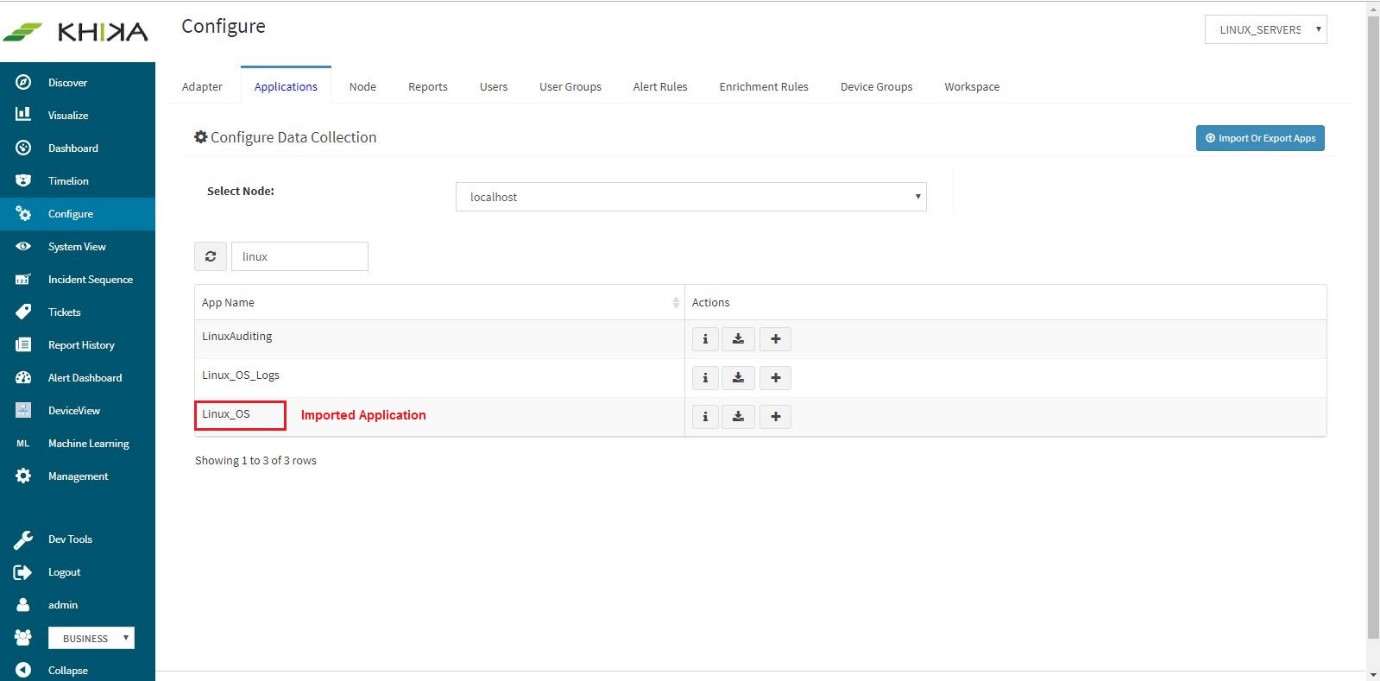Click the Machine Learning ML icon
This screenshot has height=681, width=1380.
pyautogui.click(x=23, y=444)
